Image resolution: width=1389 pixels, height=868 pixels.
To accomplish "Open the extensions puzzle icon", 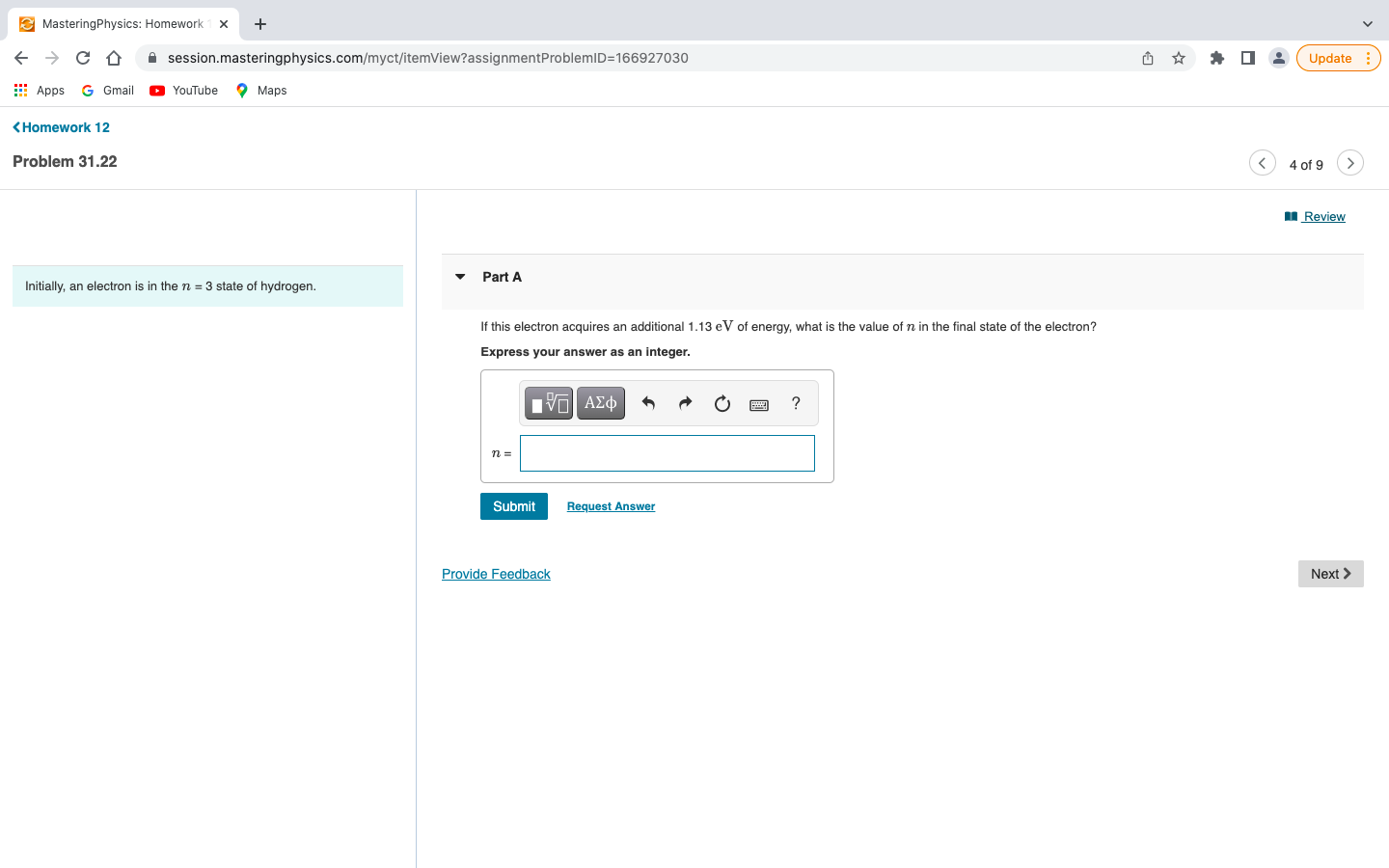I will (1217, 58).
